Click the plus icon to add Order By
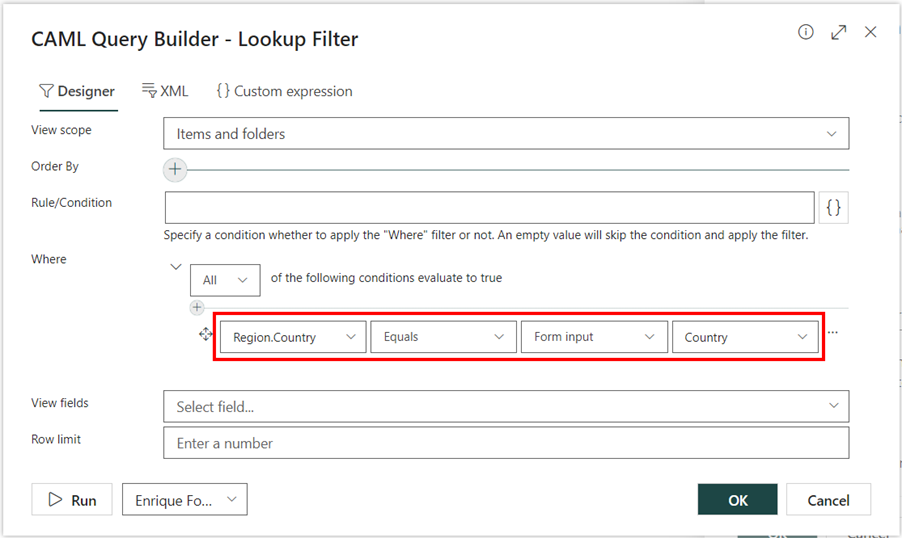902x538 pixels. (175, 169)
